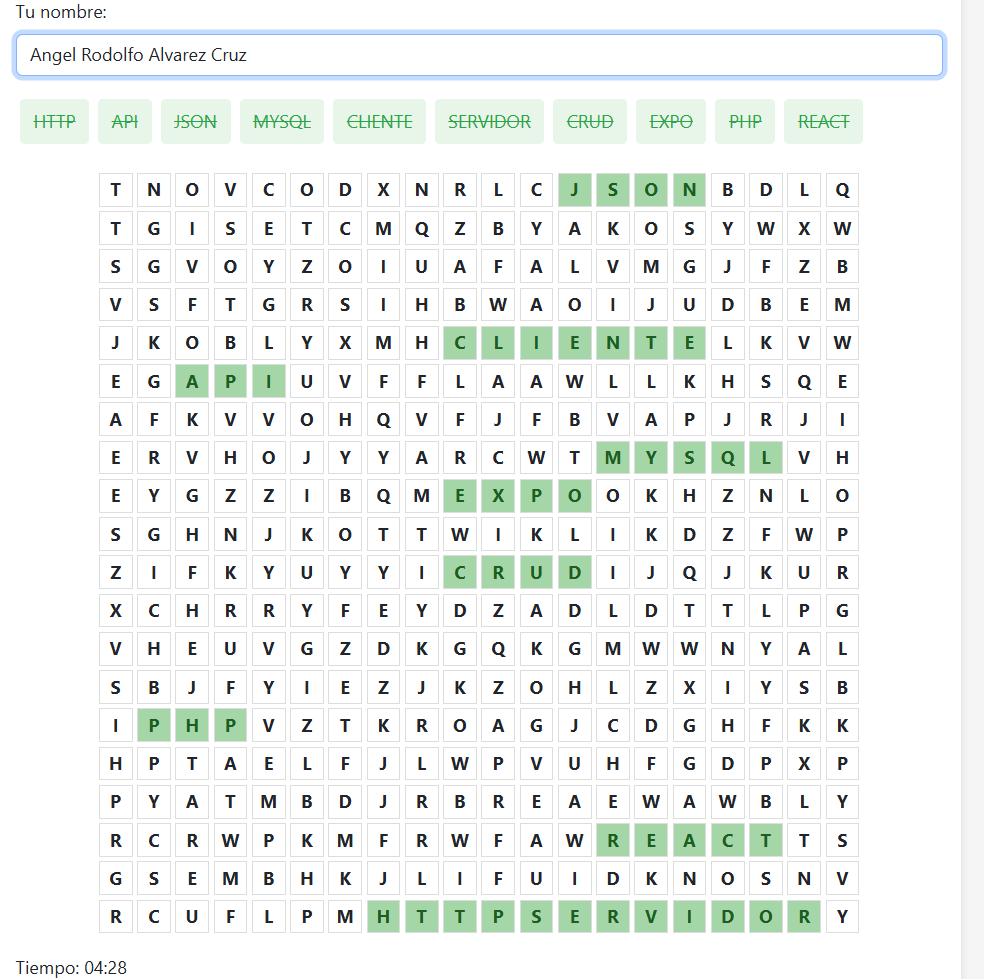Click highlighted letter A of API in grid
The height and width of the screenshot is (979, 984).
coord(192,382)
